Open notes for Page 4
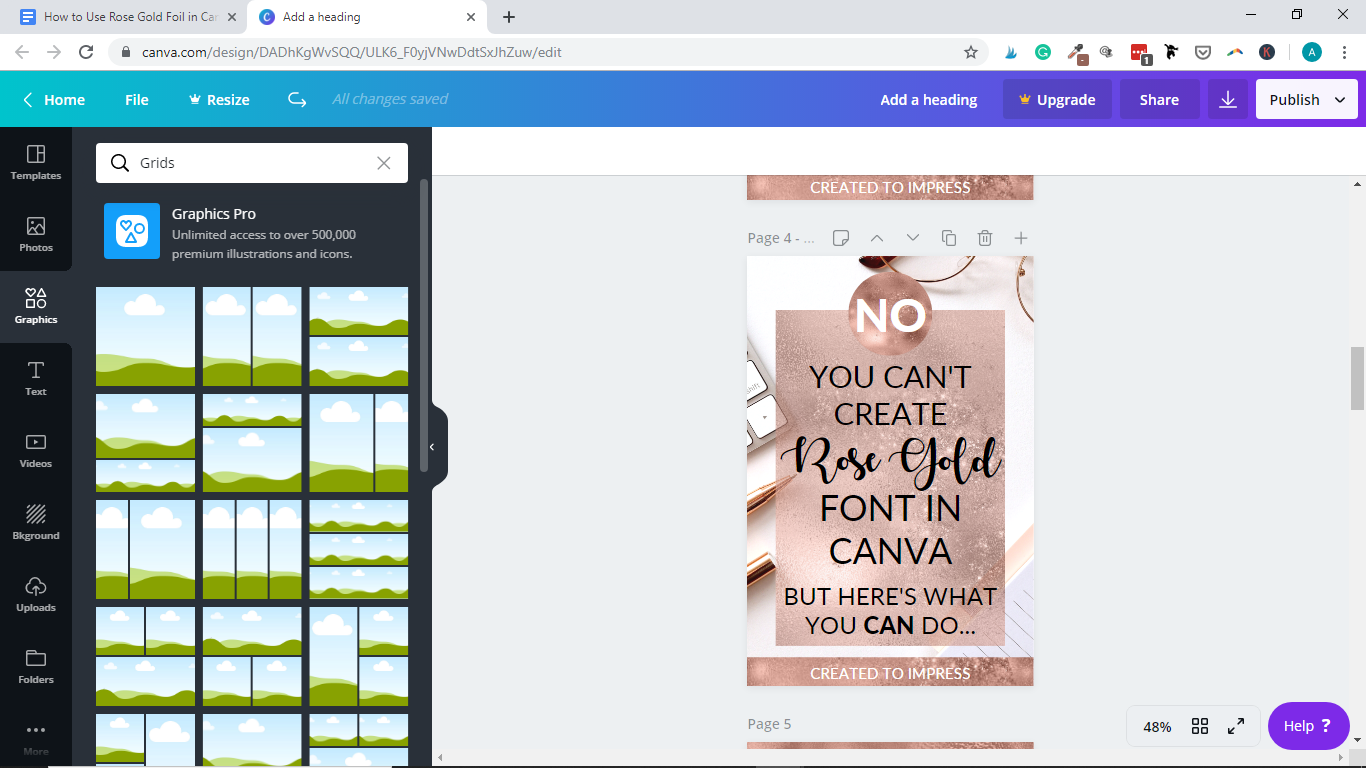 (x=841, y=238)
